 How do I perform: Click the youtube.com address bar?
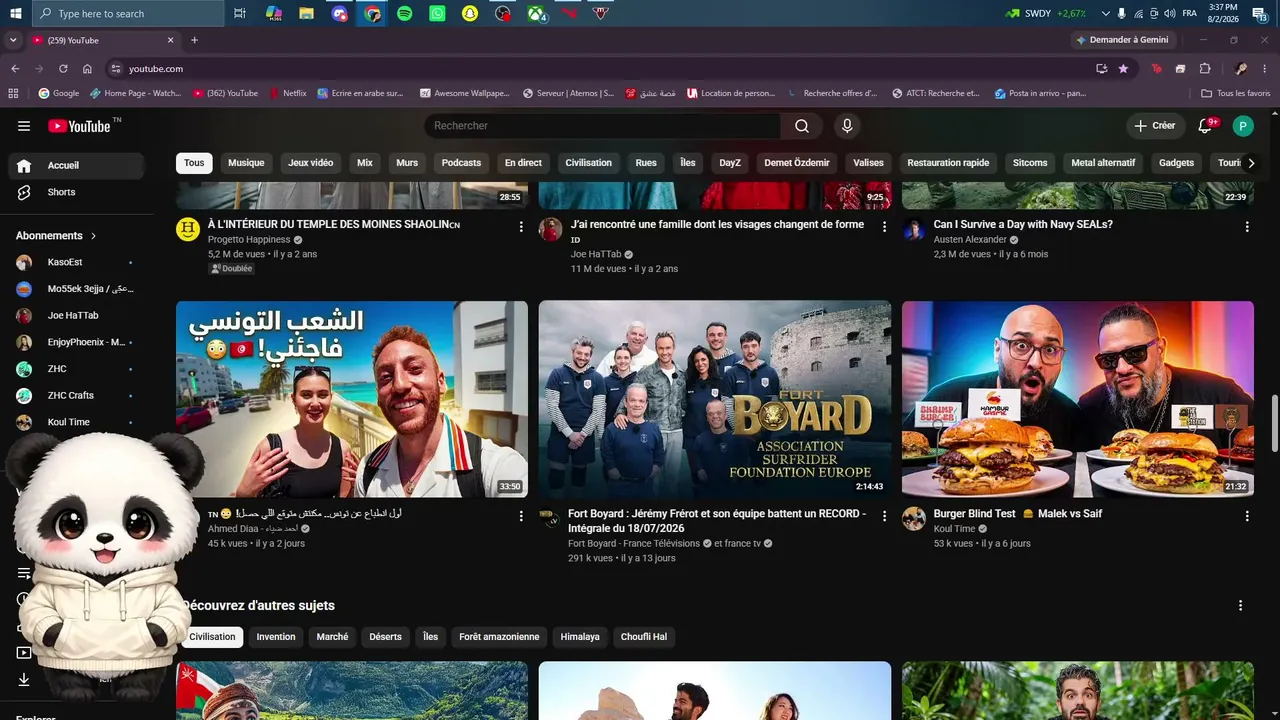pos(600,69)
